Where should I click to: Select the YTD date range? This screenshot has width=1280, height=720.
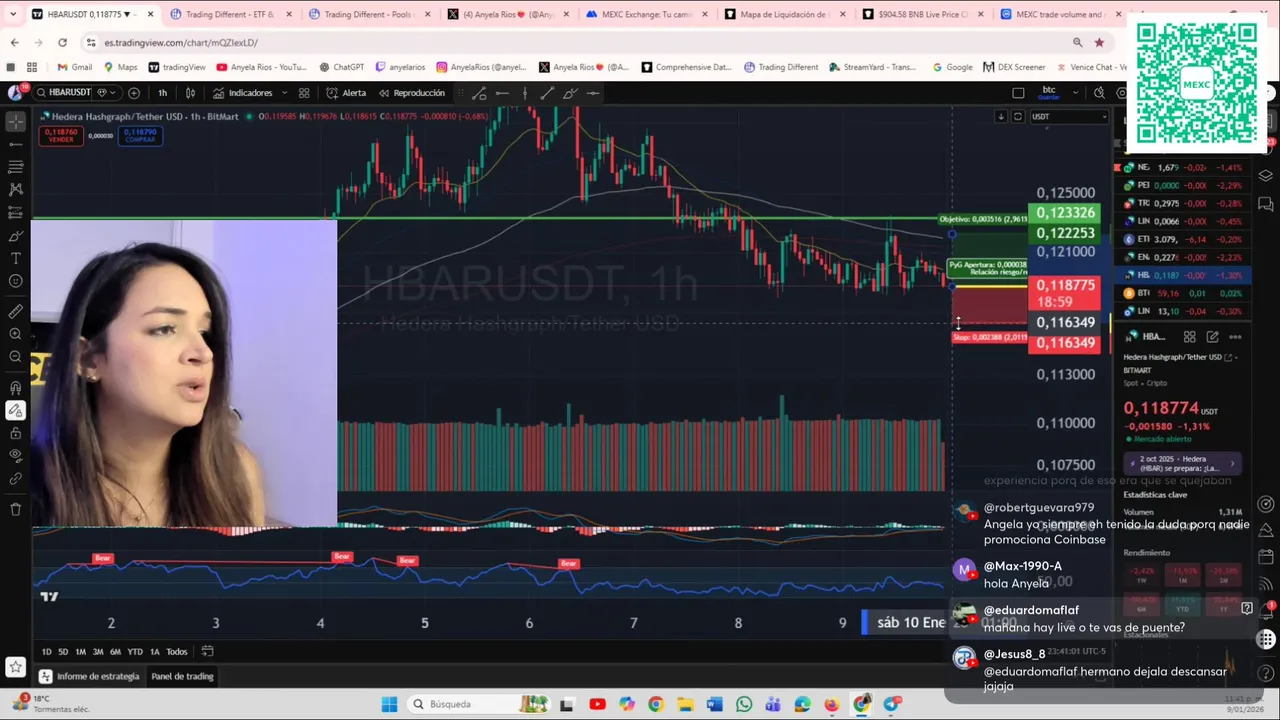point(135,652)
